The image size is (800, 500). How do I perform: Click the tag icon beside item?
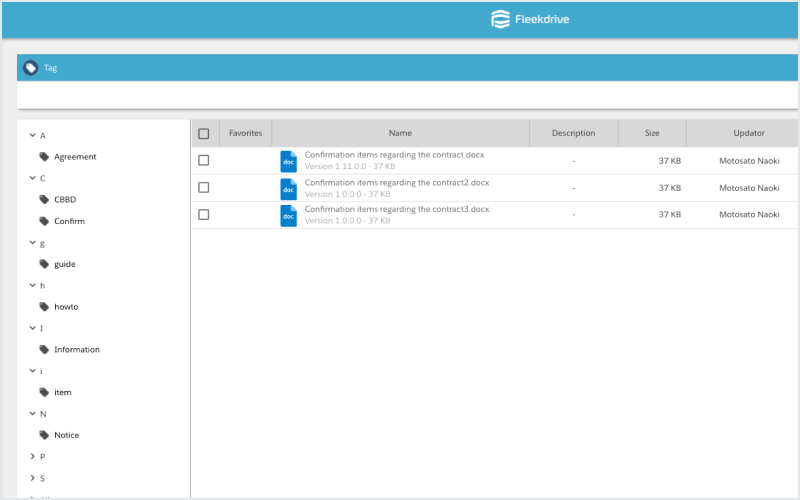[x=44, y=392]
